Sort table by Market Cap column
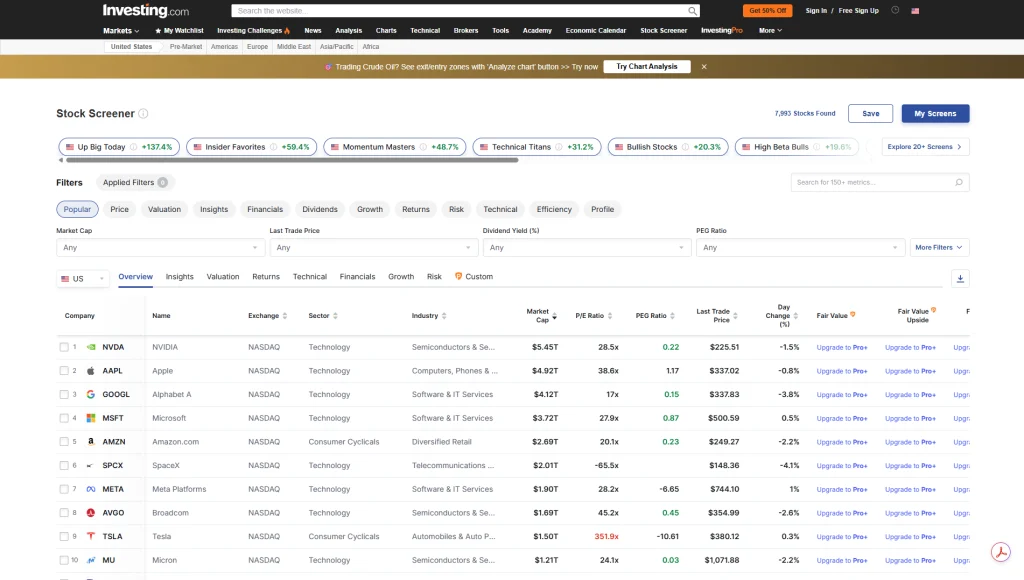The width and height of the screenshot is (1024, 580). coord(541,315)
